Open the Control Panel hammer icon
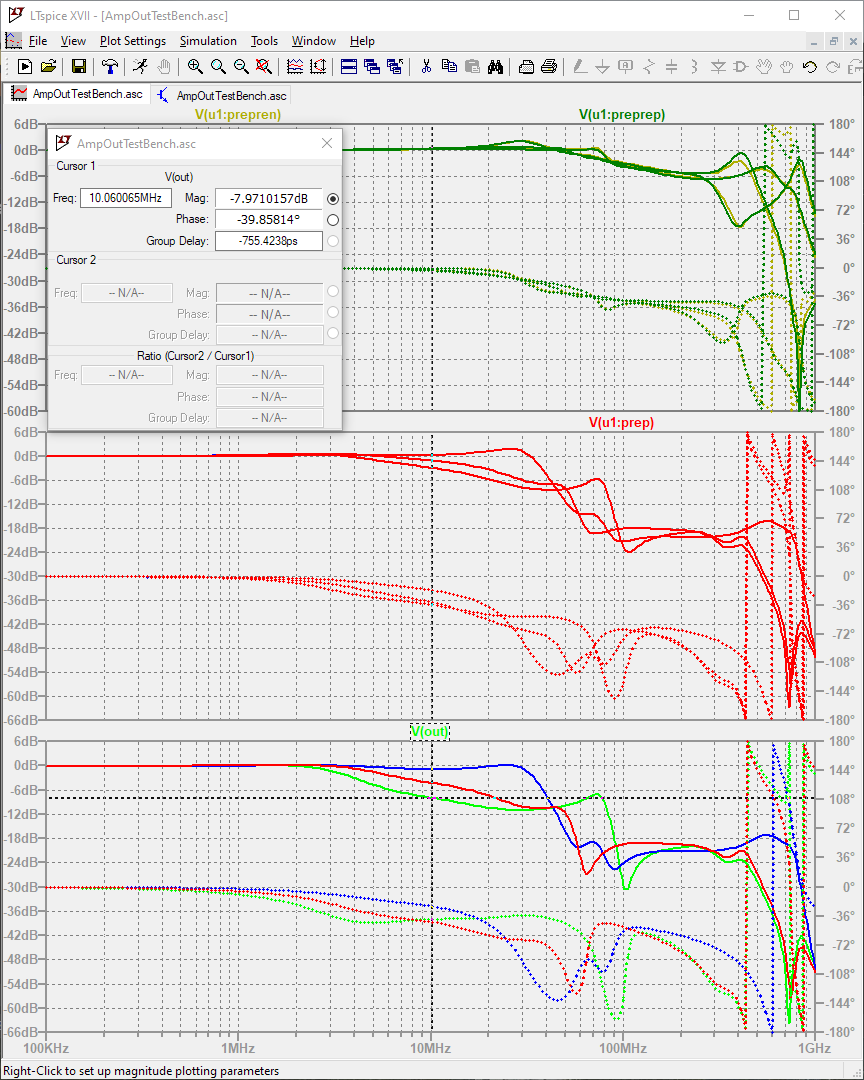Screen dimensions: 864x1080 [x=110, y=67]
